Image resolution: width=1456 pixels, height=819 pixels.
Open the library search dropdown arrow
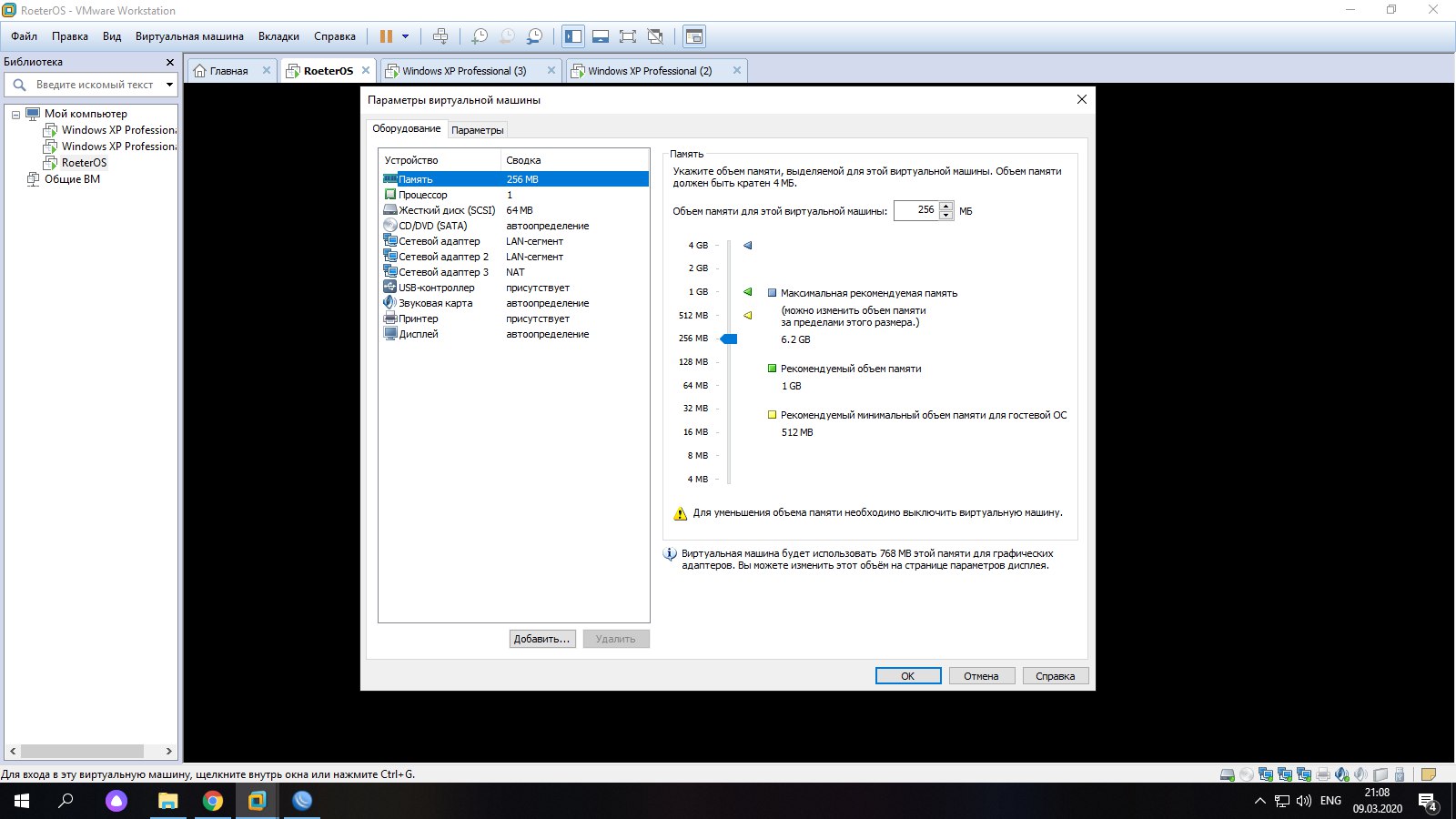[x=169, y=85]
